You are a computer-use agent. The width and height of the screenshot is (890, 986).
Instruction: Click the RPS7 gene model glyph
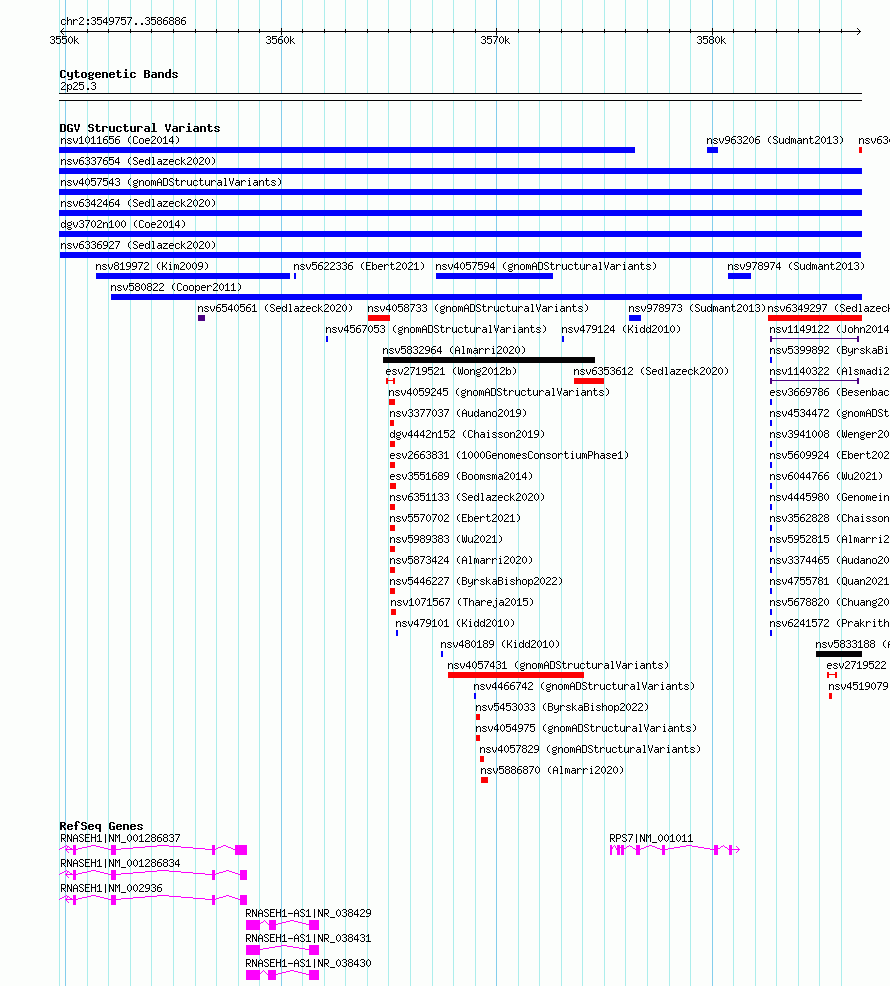tap(674, 850)
